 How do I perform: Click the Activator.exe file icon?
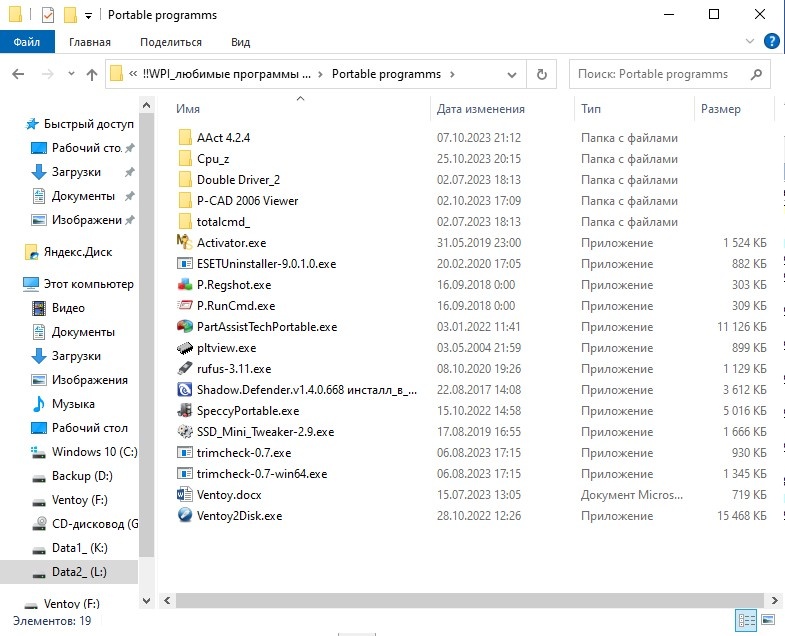(x=185, y=242)
